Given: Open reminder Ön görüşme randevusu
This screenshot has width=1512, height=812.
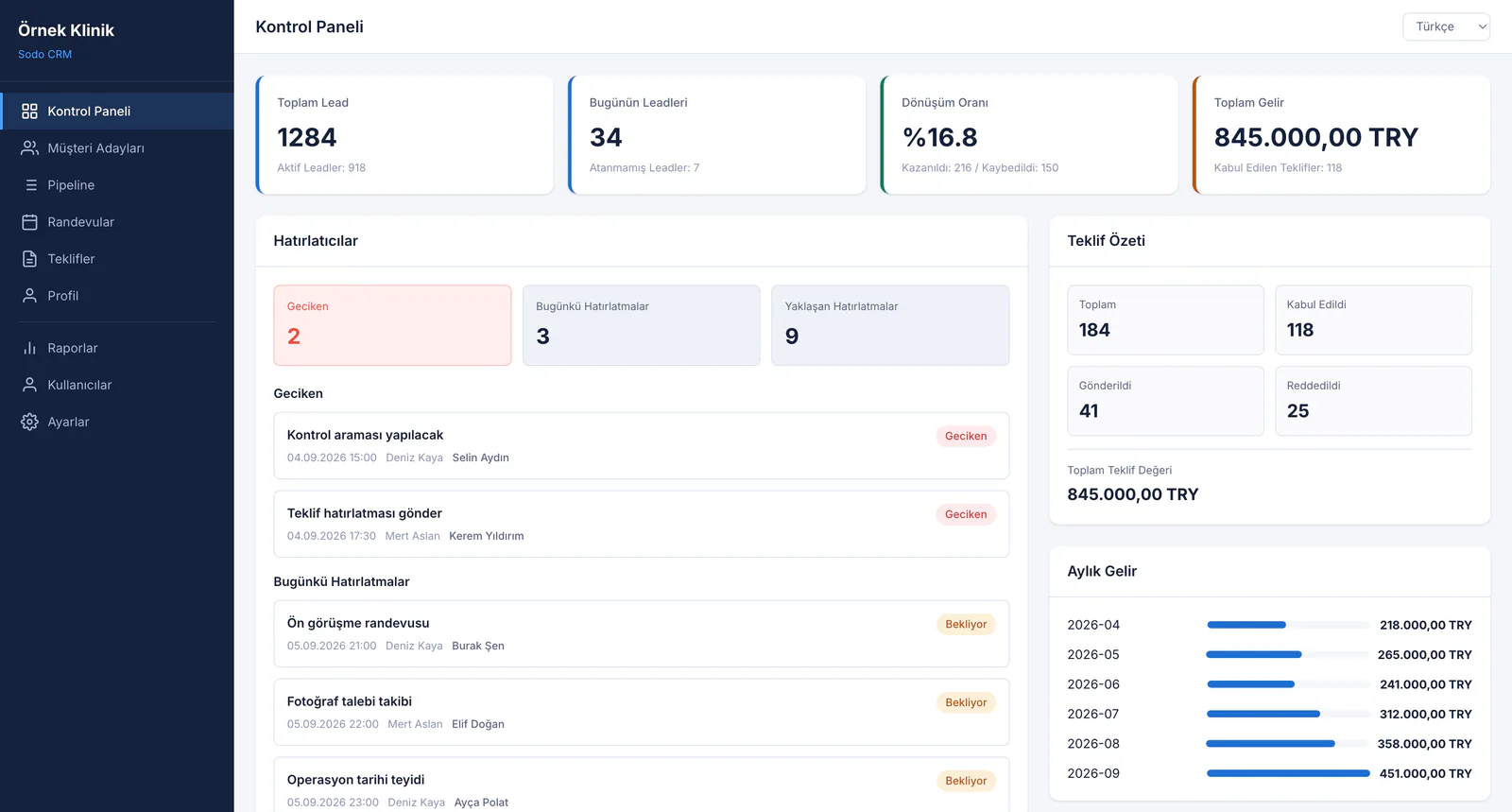Looking at the screenshot, I should 642,633.
